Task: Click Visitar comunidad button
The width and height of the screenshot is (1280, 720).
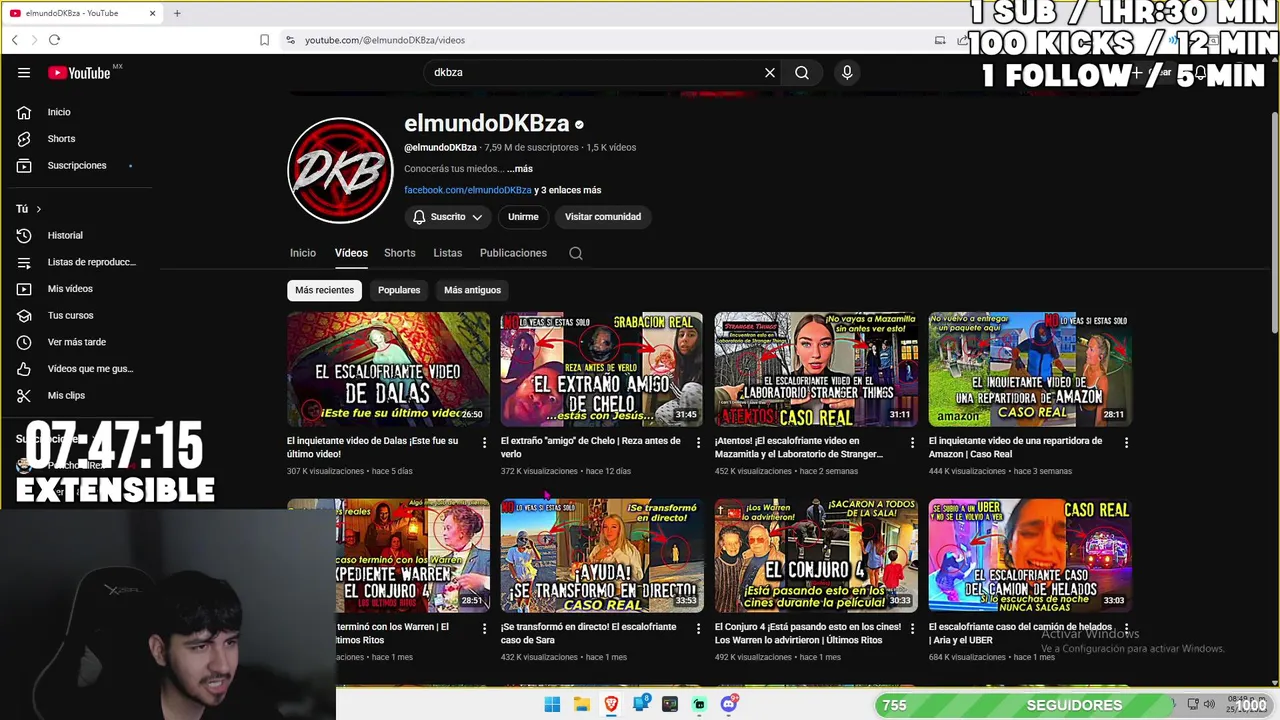Action: point(603,217)
